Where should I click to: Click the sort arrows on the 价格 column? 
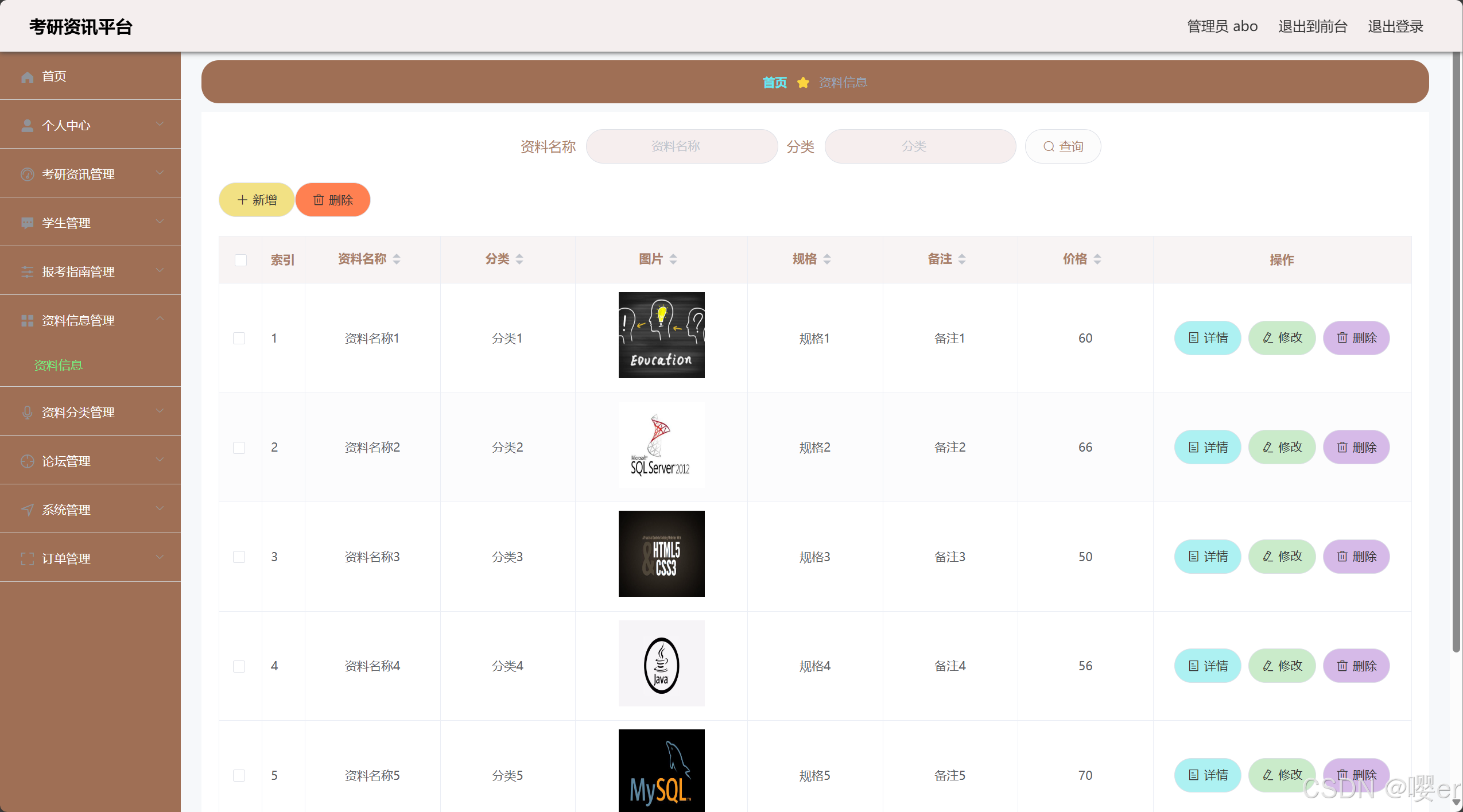1097,259
